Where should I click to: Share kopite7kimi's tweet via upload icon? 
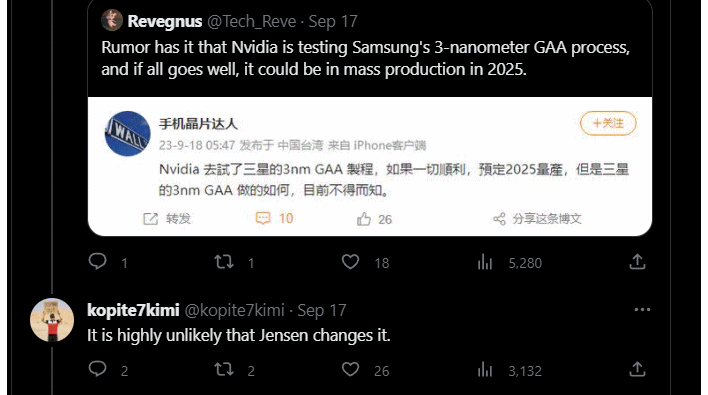point(637,369)
